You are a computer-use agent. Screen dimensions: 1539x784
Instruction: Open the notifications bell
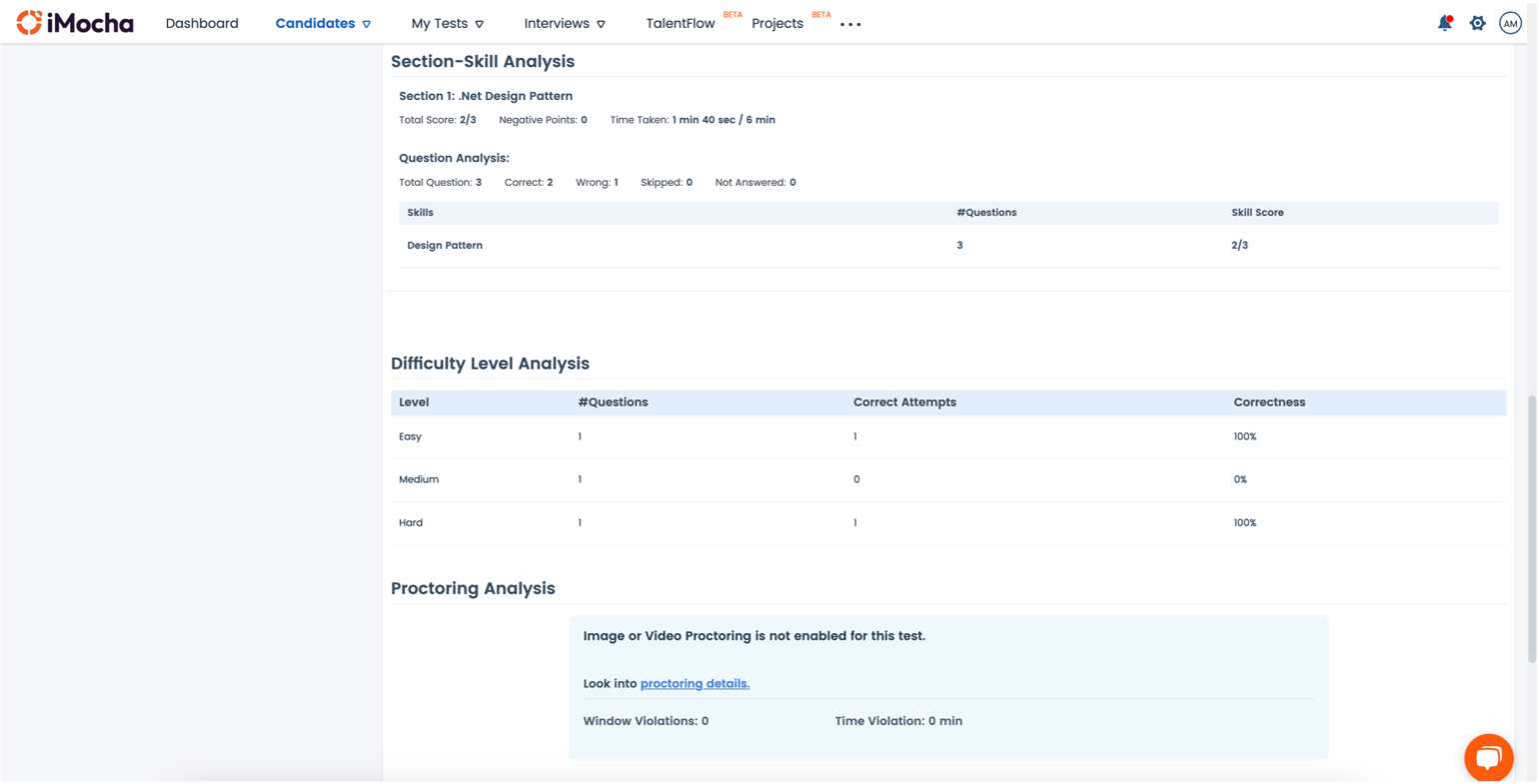pos(1444,23)
